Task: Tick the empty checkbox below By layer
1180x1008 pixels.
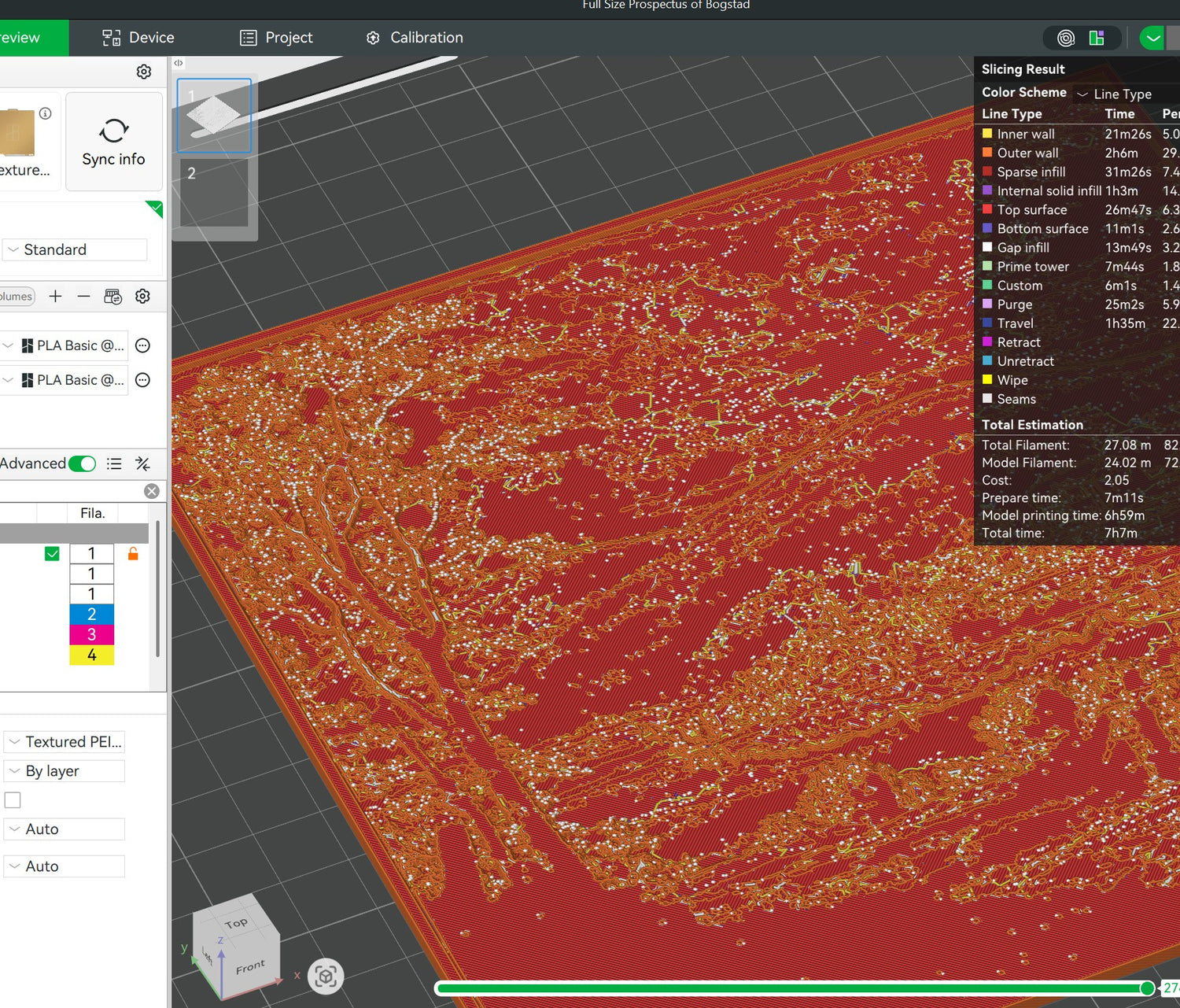Action: [13, 800]
